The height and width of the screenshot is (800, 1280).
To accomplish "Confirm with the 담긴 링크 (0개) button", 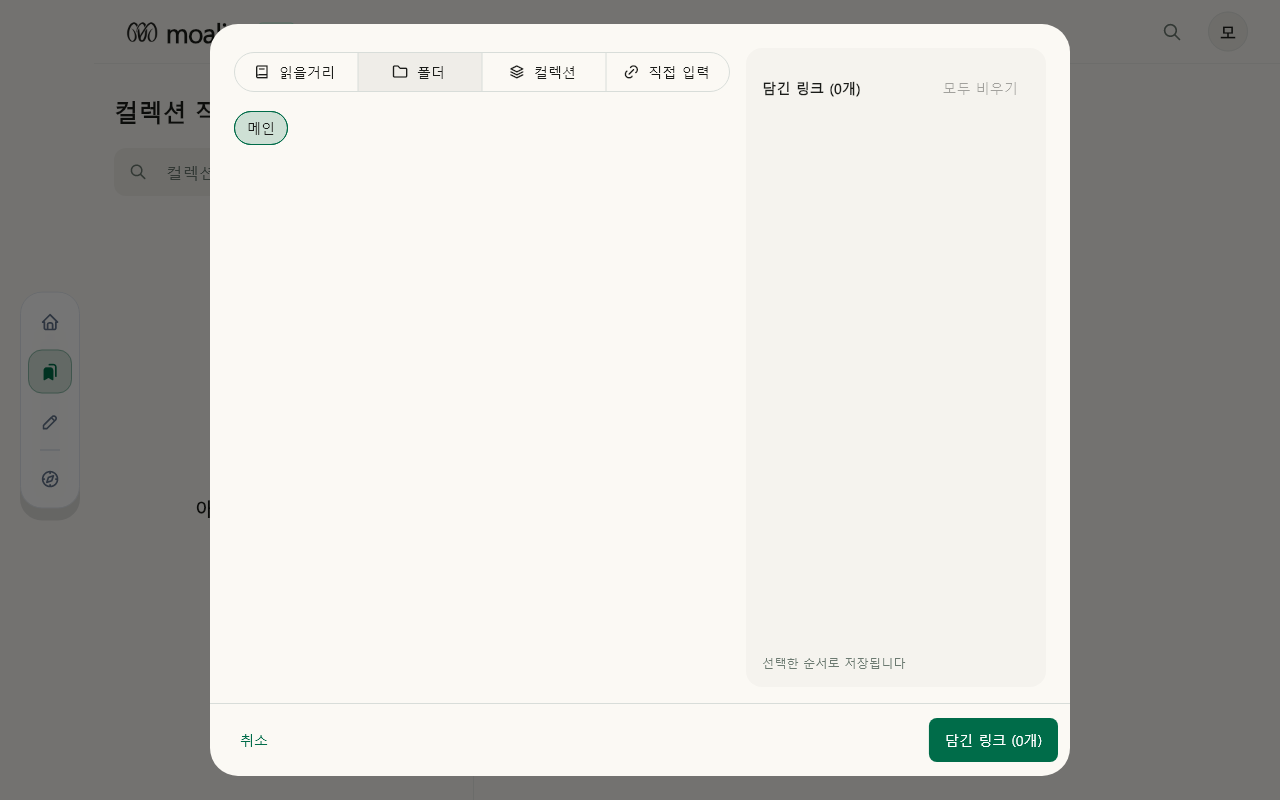I will [x=993, y=740].
